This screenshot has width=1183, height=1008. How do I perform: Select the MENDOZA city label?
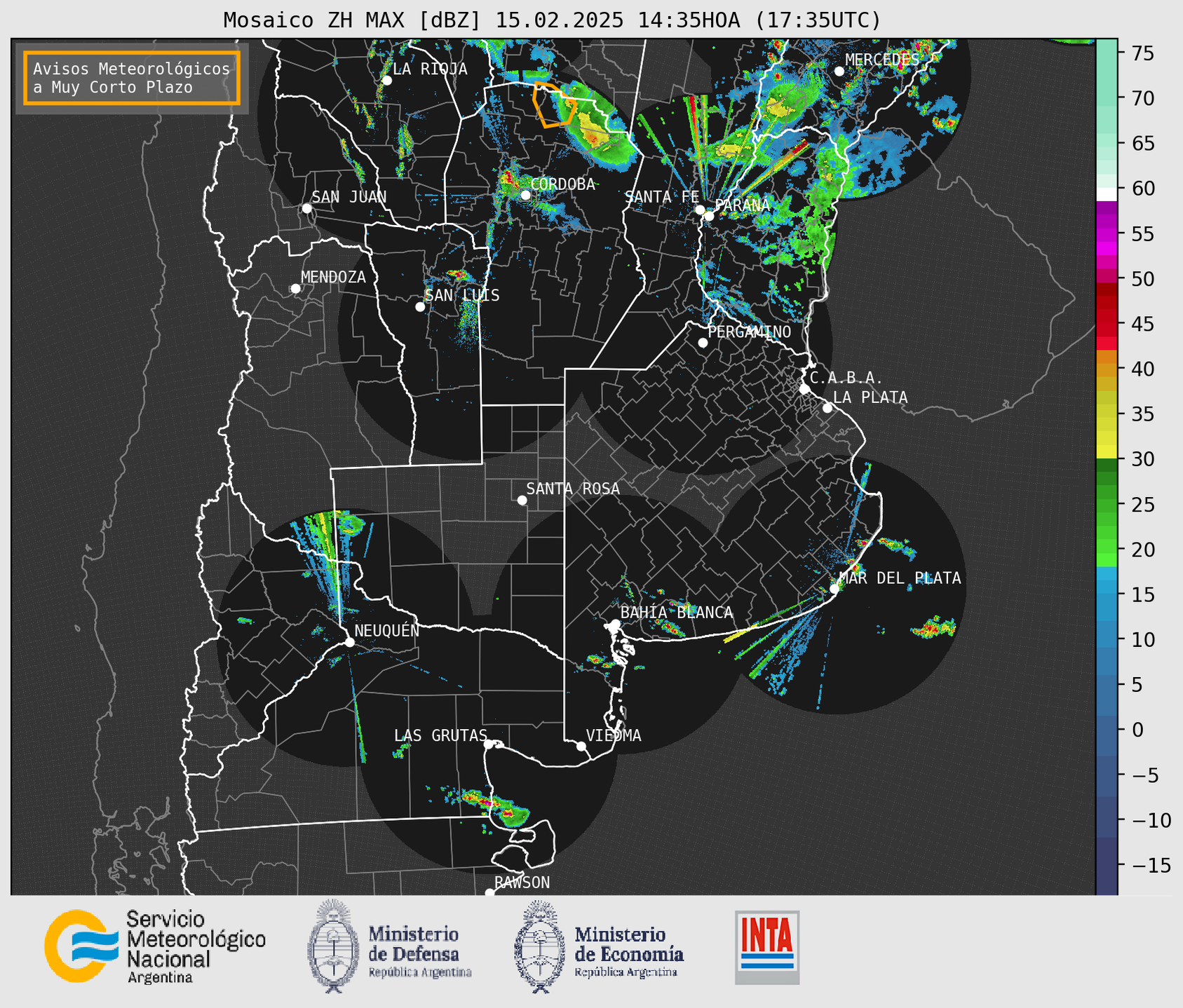click(x=333, y=277)
